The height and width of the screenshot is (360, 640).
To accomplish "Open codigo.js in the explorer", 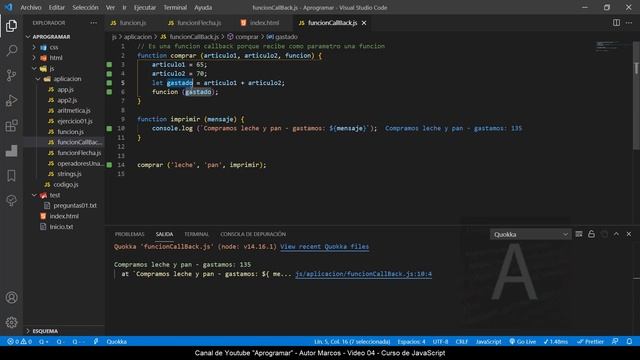I will (65, 184).
